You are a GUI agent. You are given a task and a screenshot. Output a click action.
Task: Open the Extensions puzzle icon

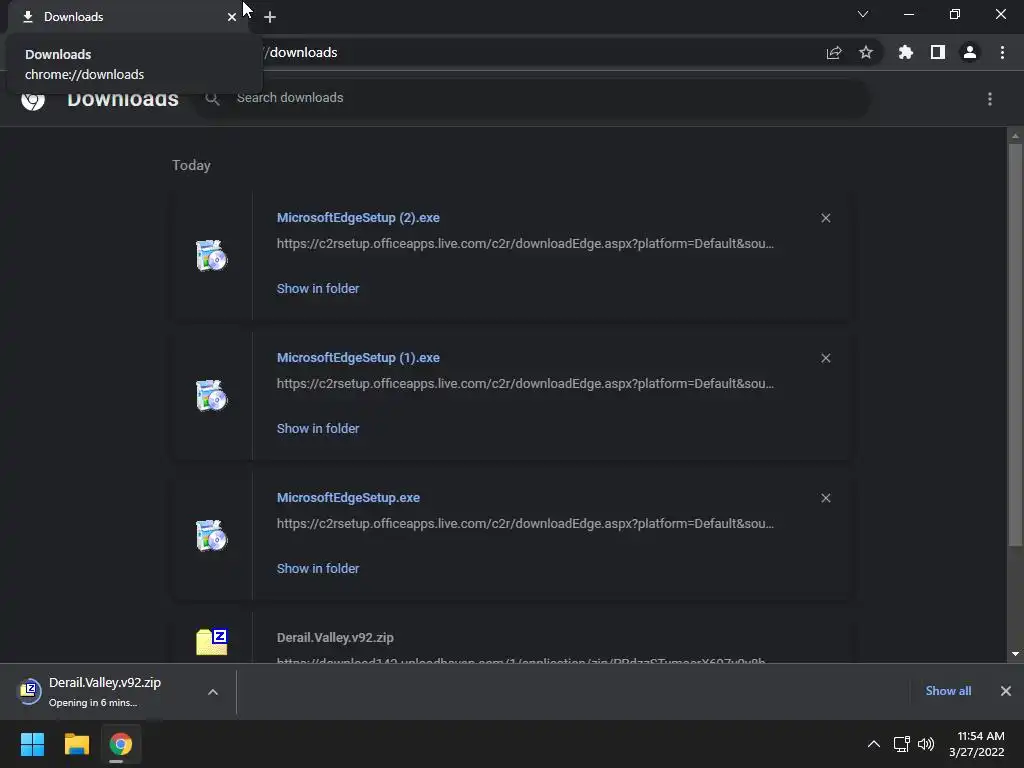tap(906, 52)
